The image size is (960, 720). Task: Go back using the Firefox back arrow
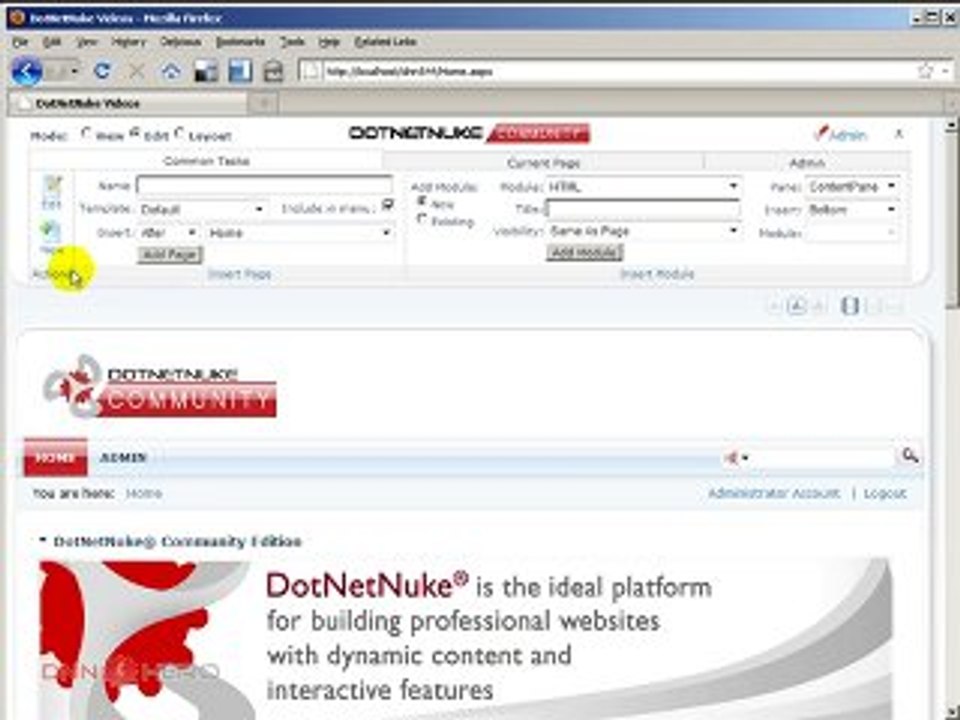pos(26,72)
